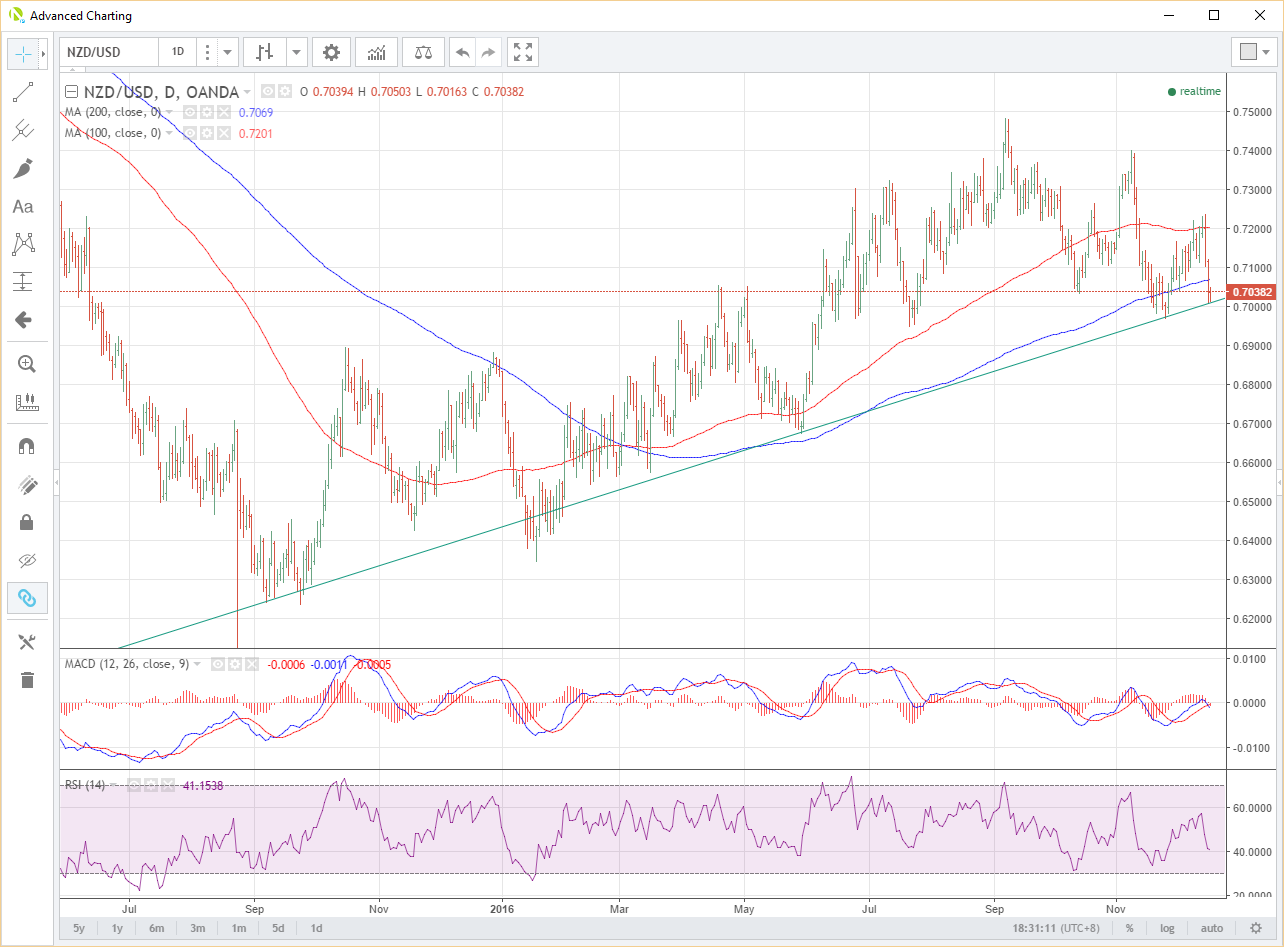Expand MA (100, close, 0) dropdown arrow

point(169,133)
